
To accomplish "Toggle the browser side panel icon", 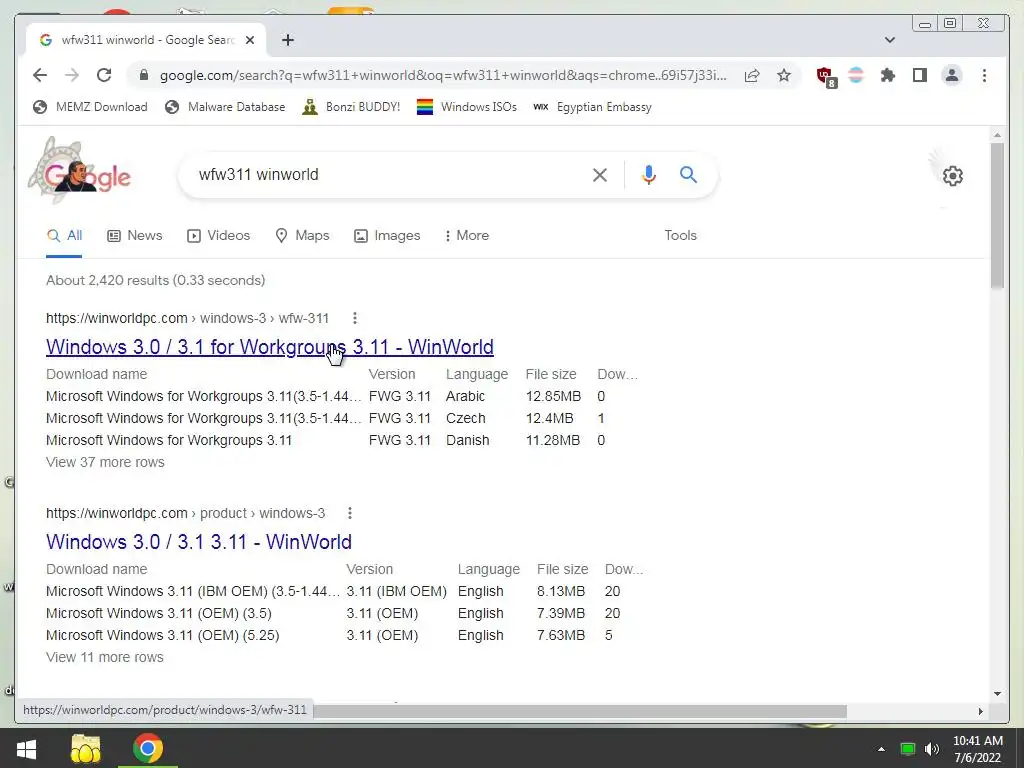I will tap(920, 75).
